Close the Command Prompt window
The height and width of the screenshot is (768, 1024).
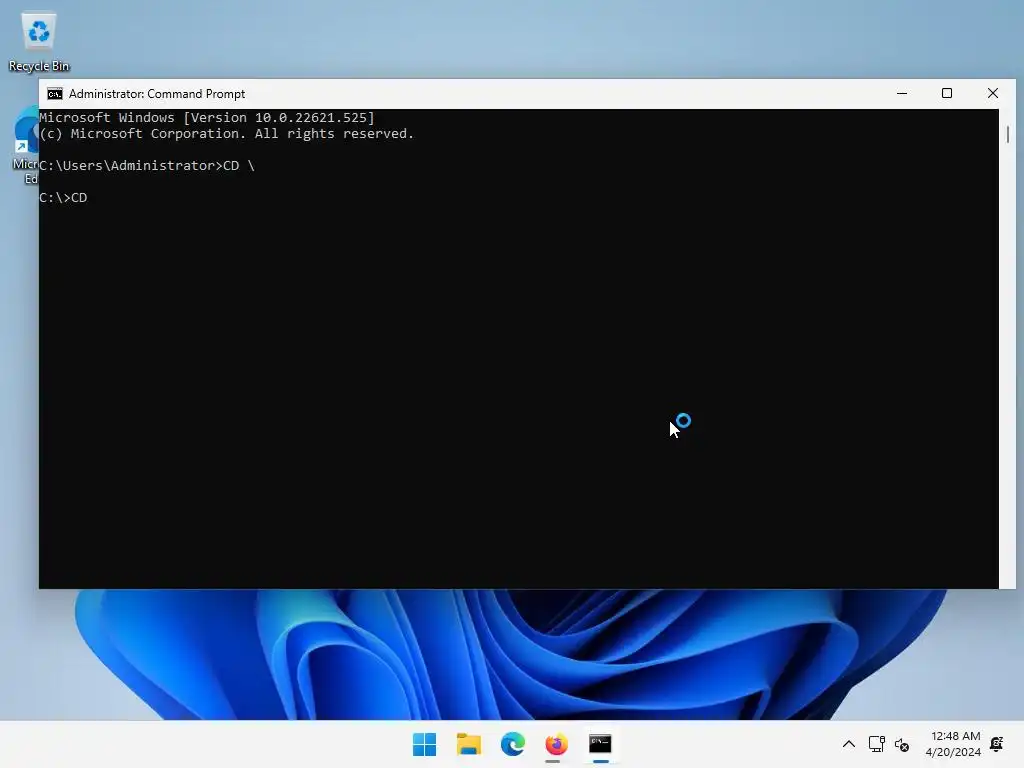click(993, 93)
